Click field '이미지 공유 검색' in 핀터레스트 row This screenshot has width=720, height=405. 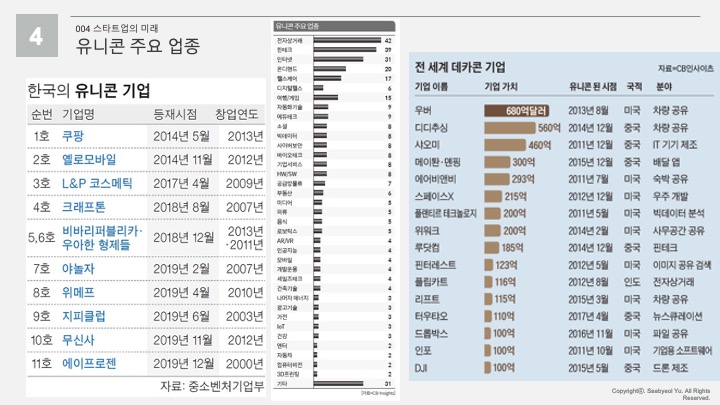pos(682,265)
